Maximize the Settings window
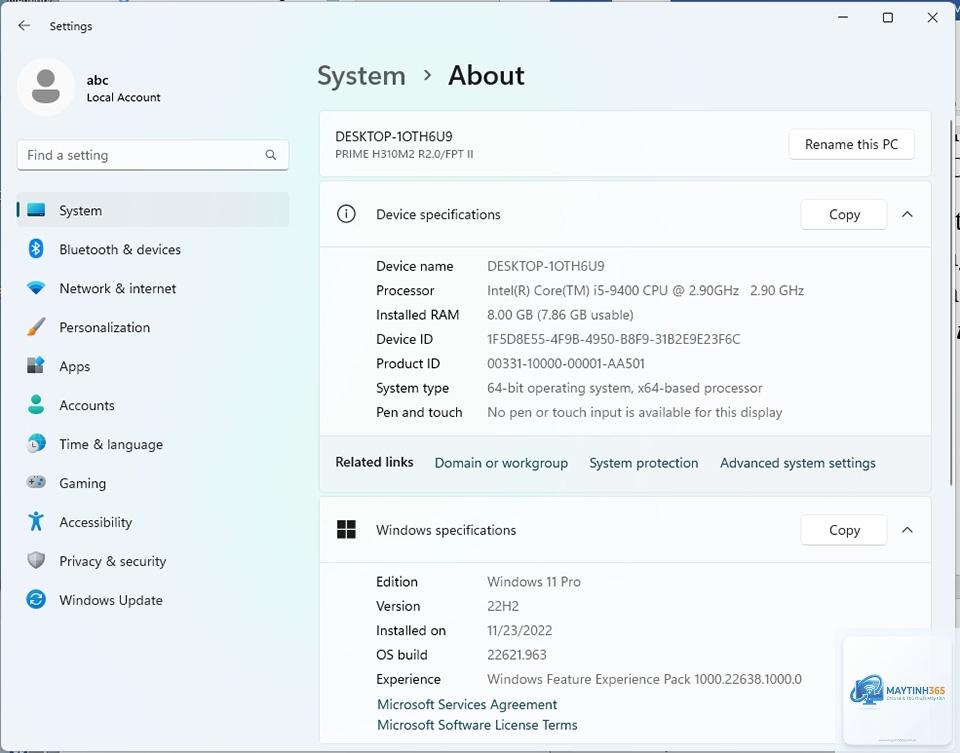Viewport: 960px width, 753px height. [888, 18]
